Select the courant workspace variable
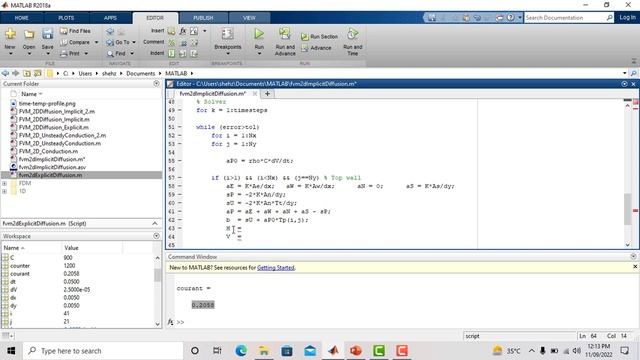The image size is (640, 360). click(20, 274)
